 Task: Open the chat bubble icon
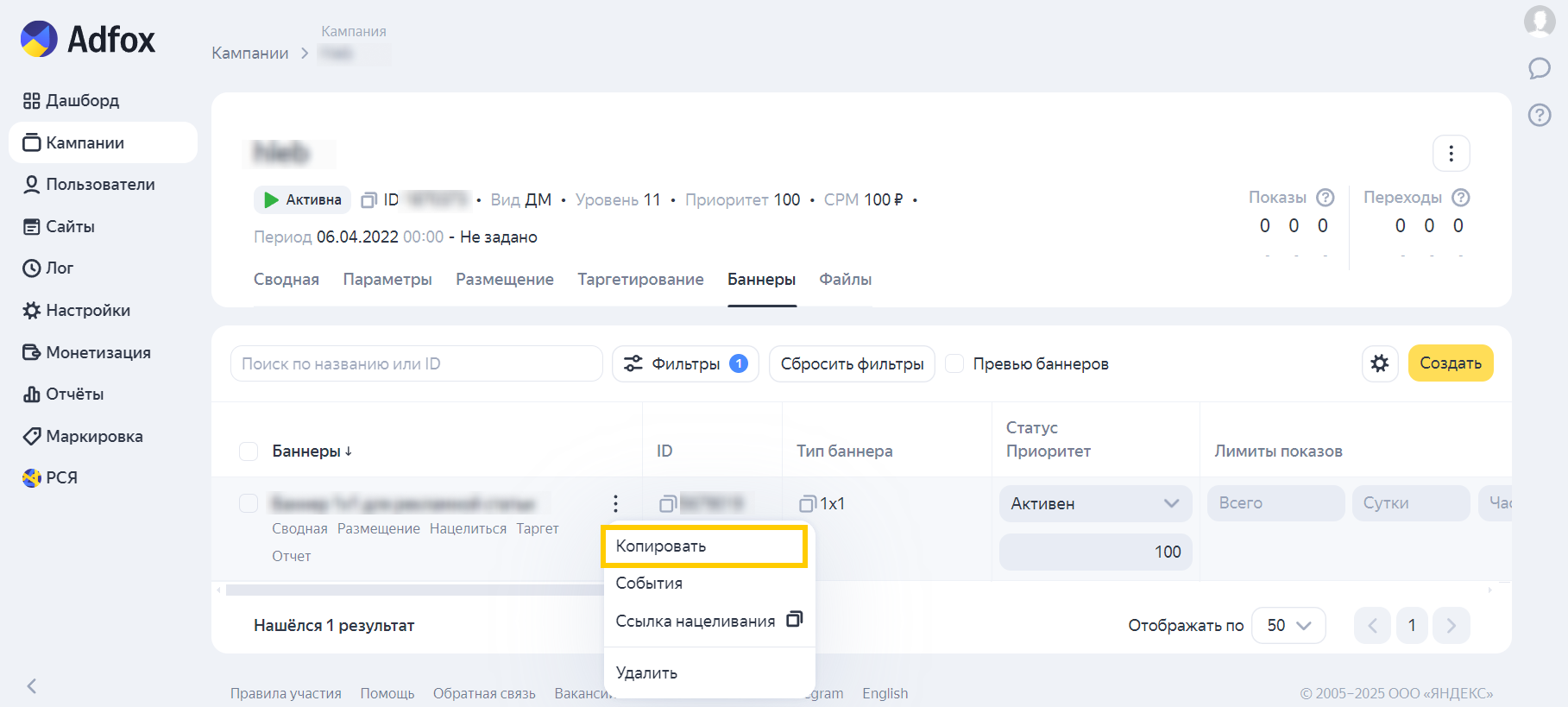pos(1540,68)
